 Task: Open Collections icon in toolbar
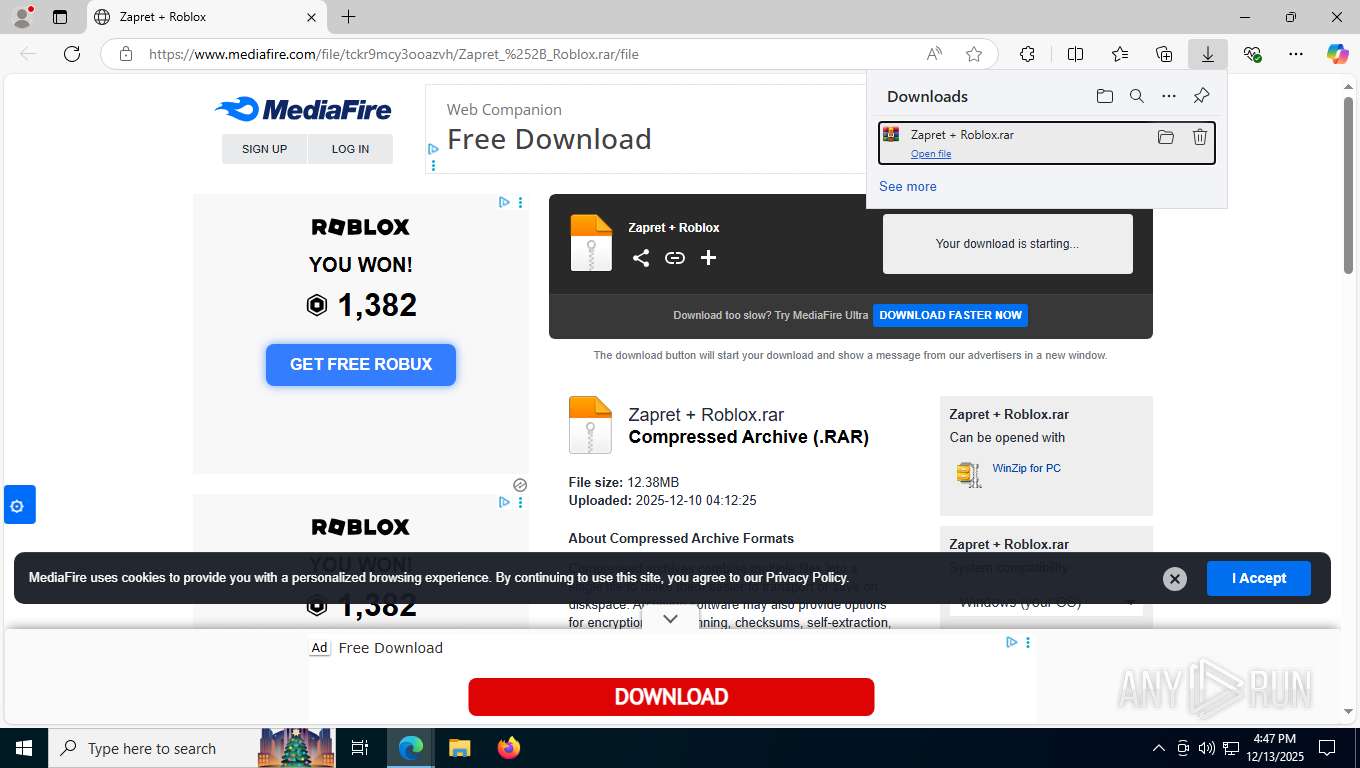(1164, 54)
